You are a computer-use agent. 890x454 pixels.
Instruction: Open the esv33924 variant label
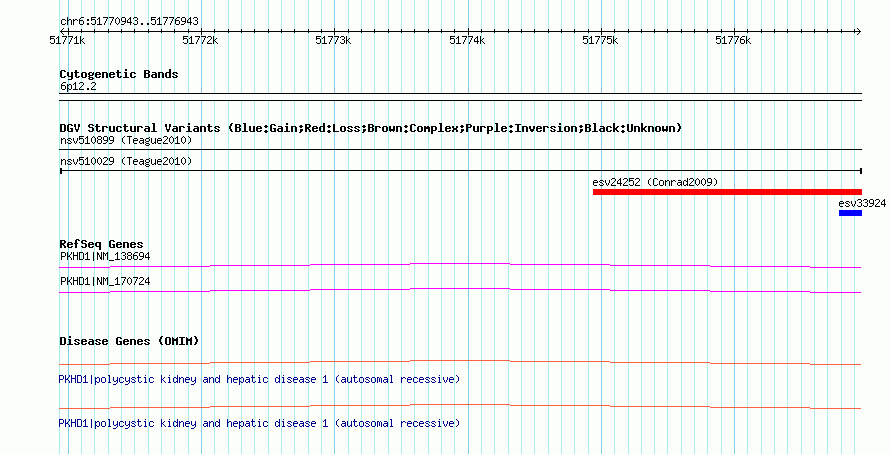point(862,203)
